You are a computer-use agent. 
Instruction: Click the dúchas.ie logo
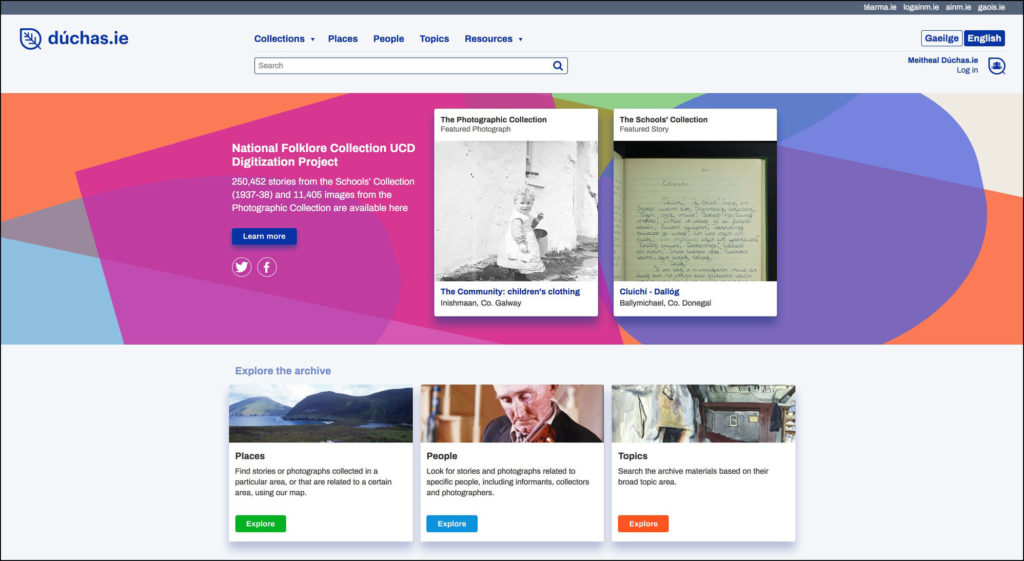pos(74,39)
